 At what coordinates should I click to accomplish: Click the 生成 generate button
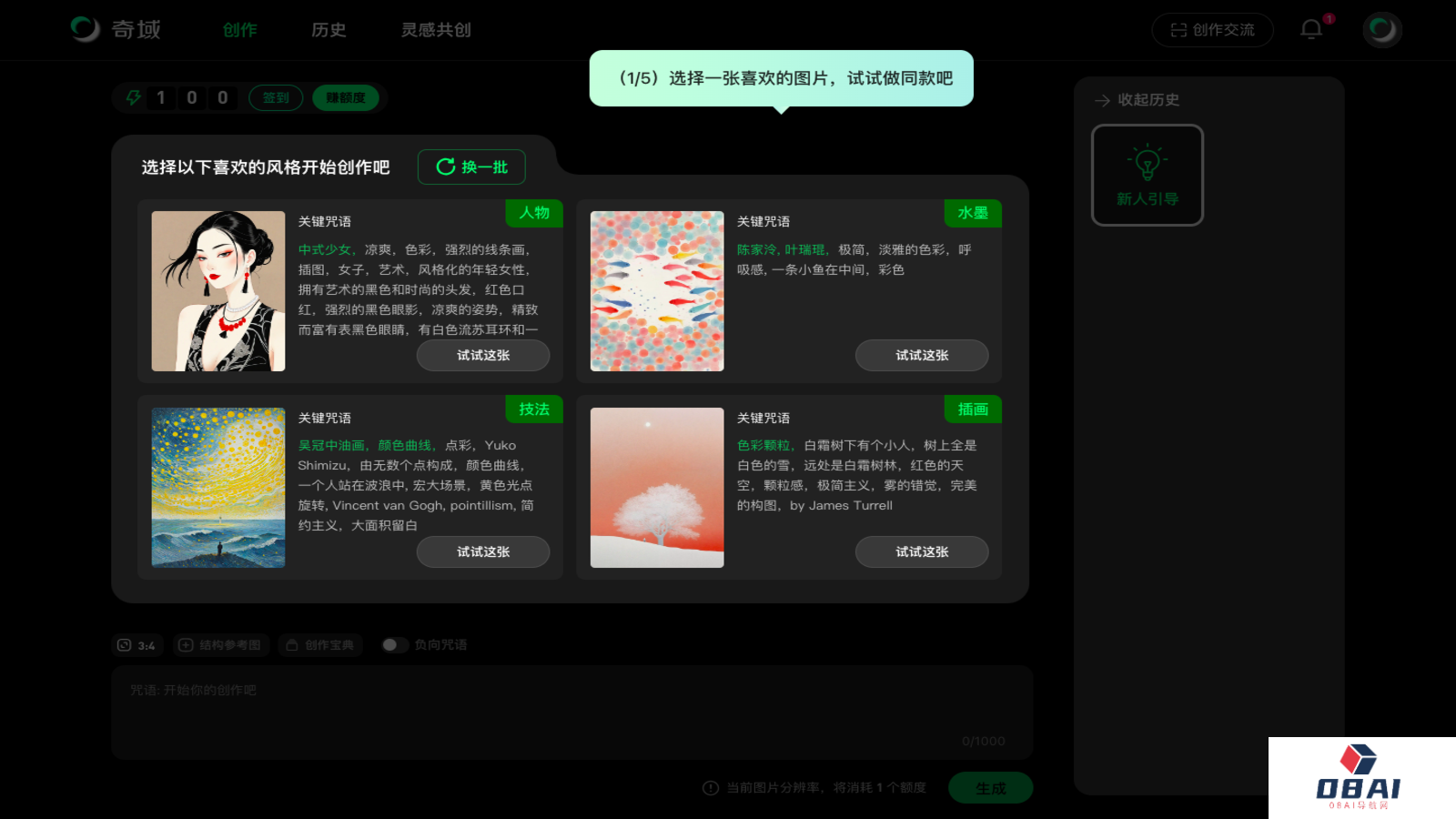coord(990,787)
